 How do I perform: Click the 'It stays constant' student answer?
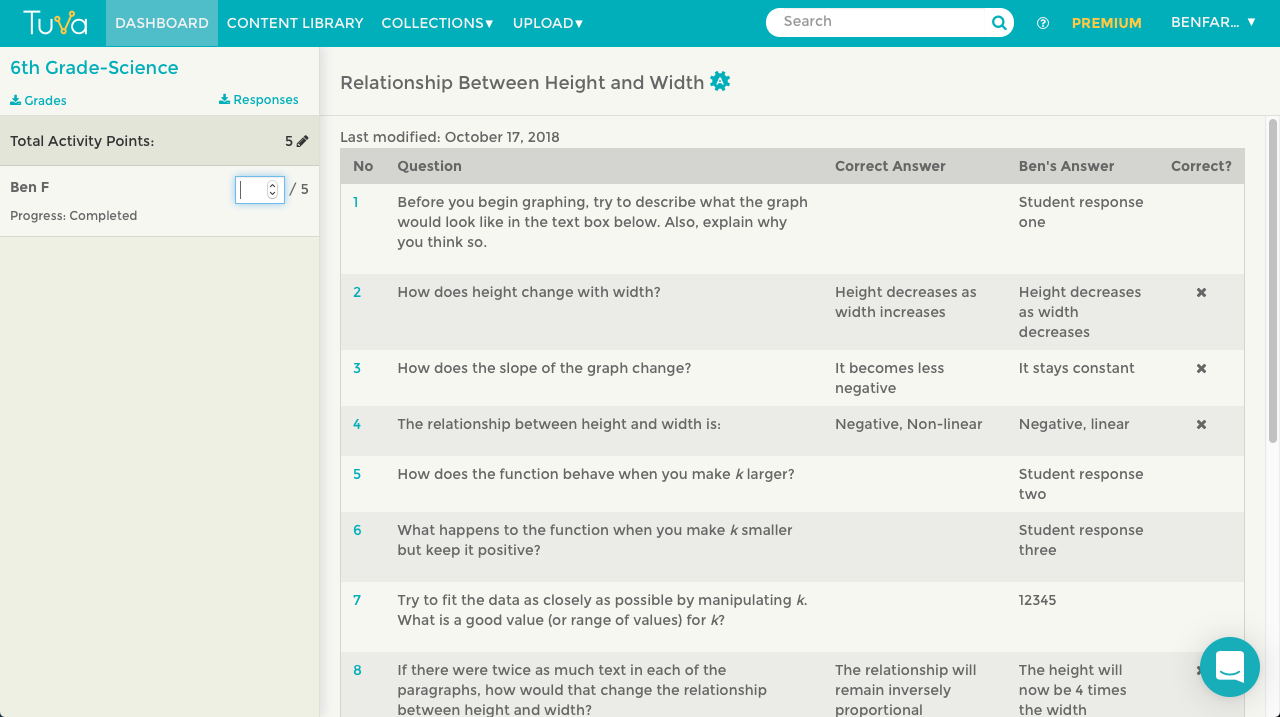1077,368
